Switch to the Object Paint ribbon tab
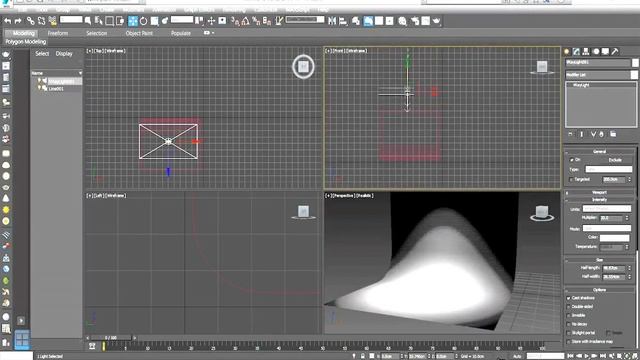Screen dimensions: 640x360 tap(139, 33)
